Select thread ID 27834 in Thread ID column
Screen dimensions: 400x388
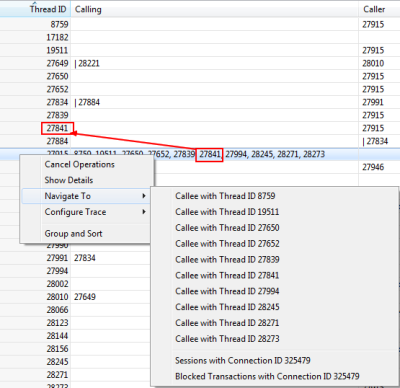click(57, 102)
